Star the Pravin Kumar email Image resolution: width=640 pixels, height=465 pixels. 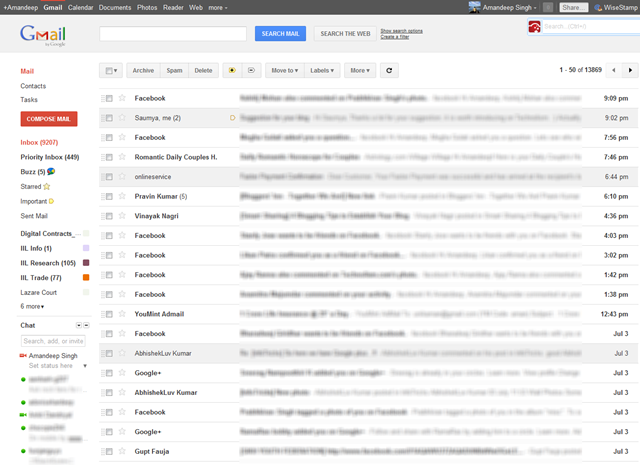[122, 196]
